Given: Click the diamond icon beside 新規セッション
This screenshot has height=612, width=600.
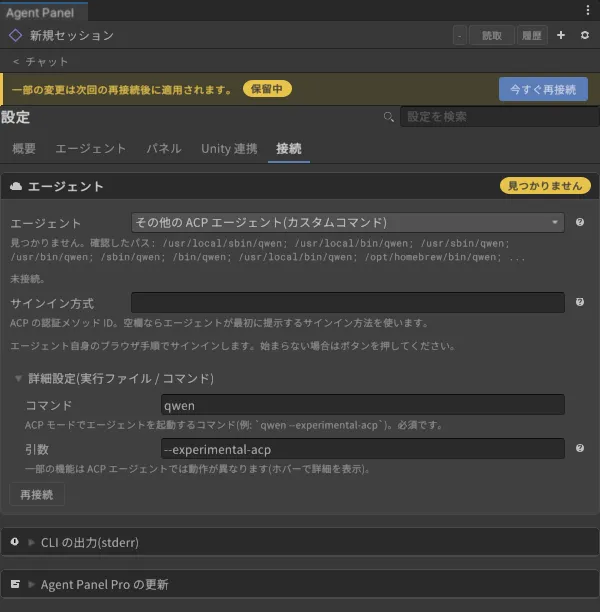Looking at the screenshot, I should pyautogui.click(x=16, y=36).
